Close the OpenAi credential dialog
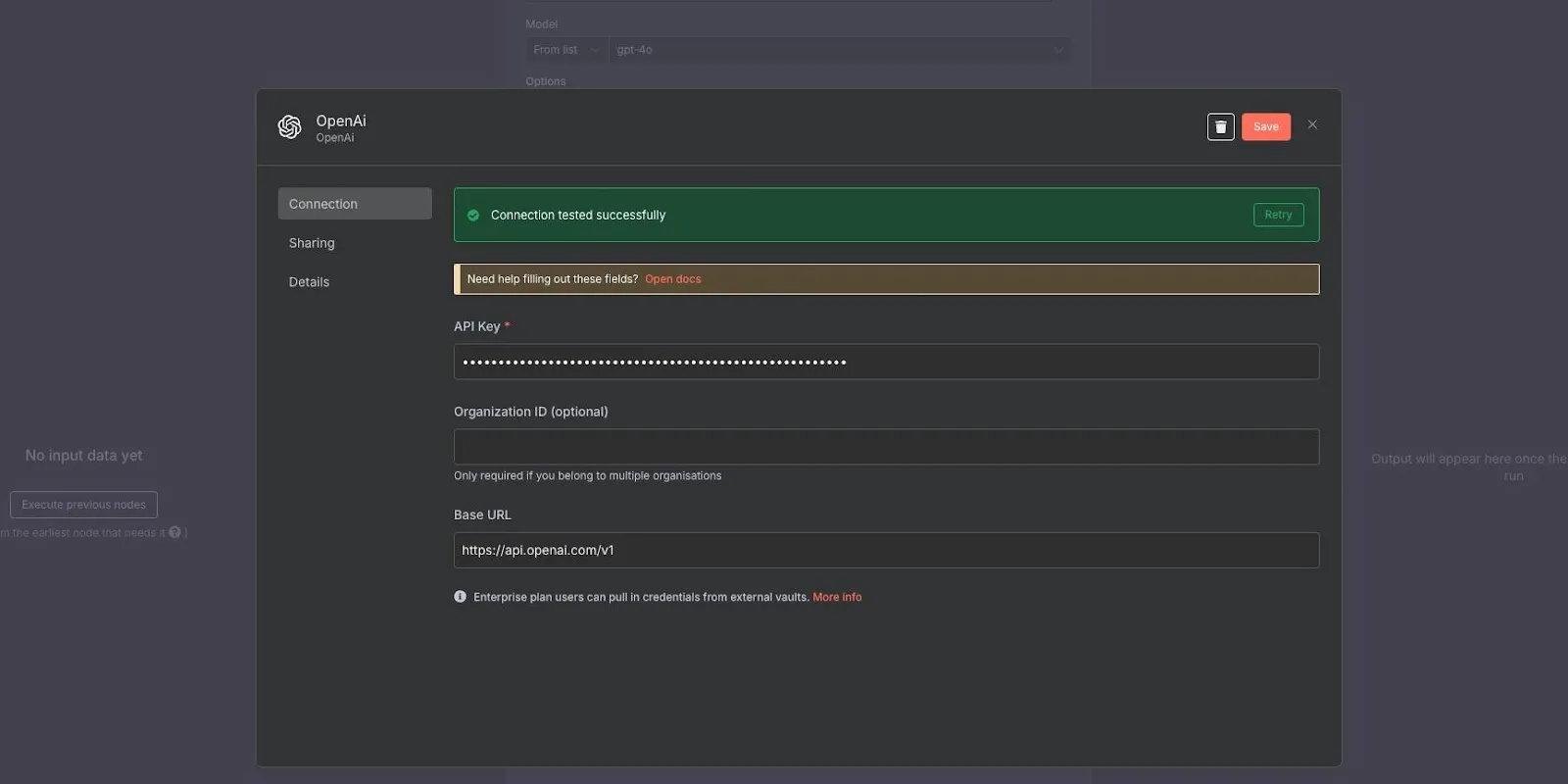1568x784 pixels. pyautogui.click(x=1312, y=124)
